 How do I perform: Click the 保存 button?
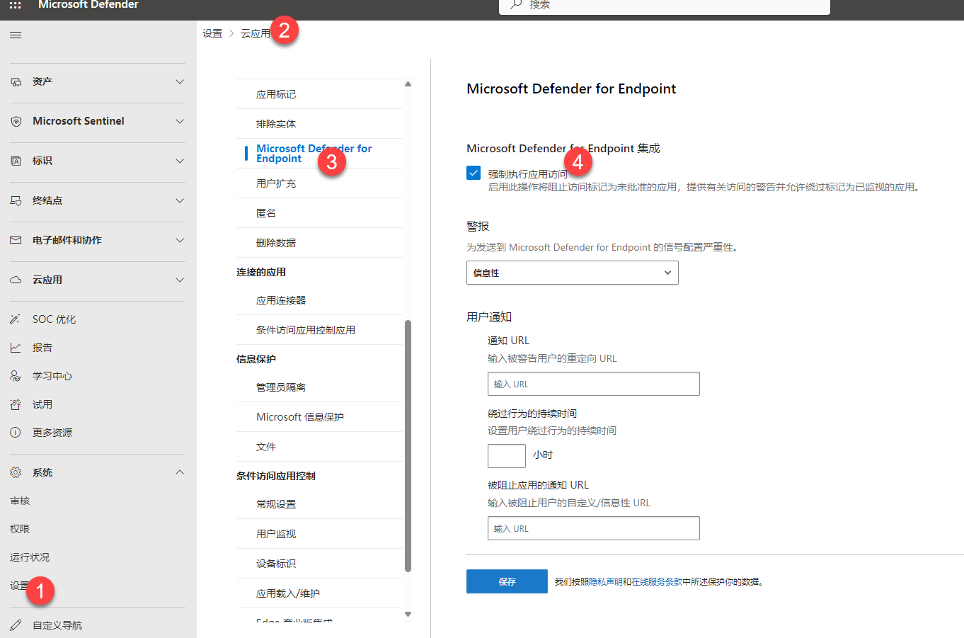[507, 581]
